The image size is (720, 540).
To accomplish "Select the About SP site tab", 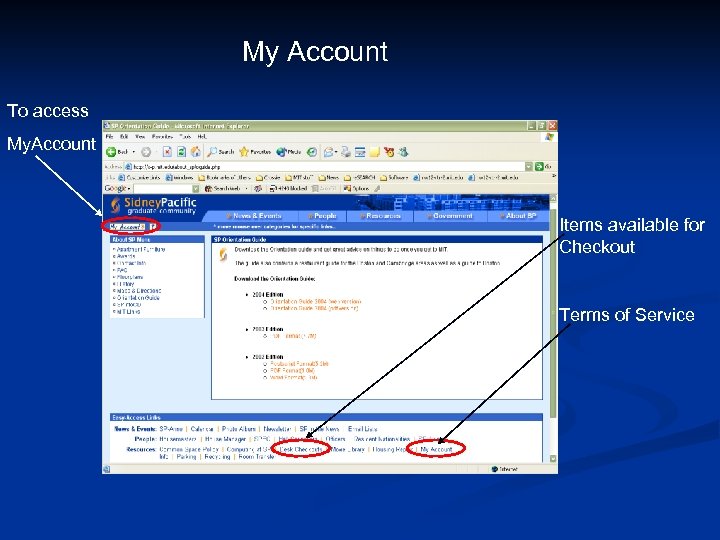I will (x=518, y=216).
